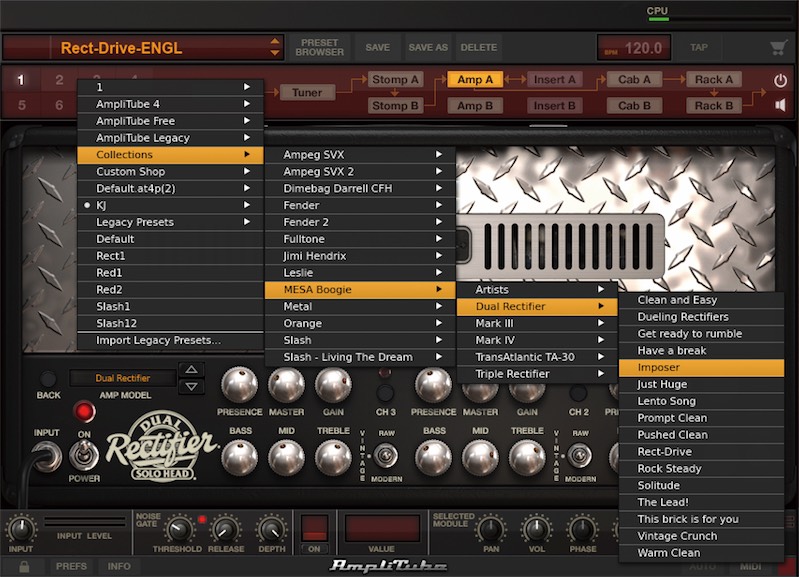Click the TAP tempo button
799x577 pixels.
699,47
